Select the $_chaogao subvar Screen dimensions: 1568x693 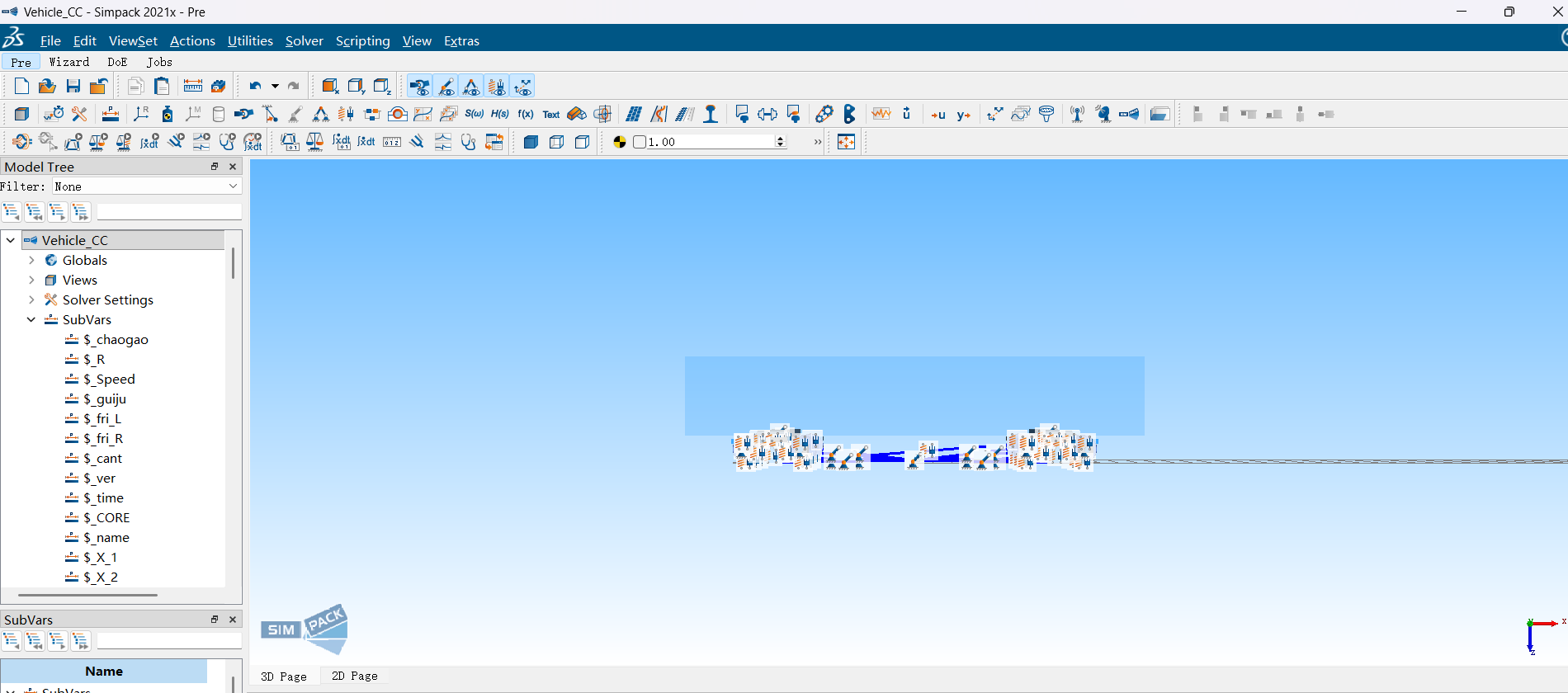point(116,339)
